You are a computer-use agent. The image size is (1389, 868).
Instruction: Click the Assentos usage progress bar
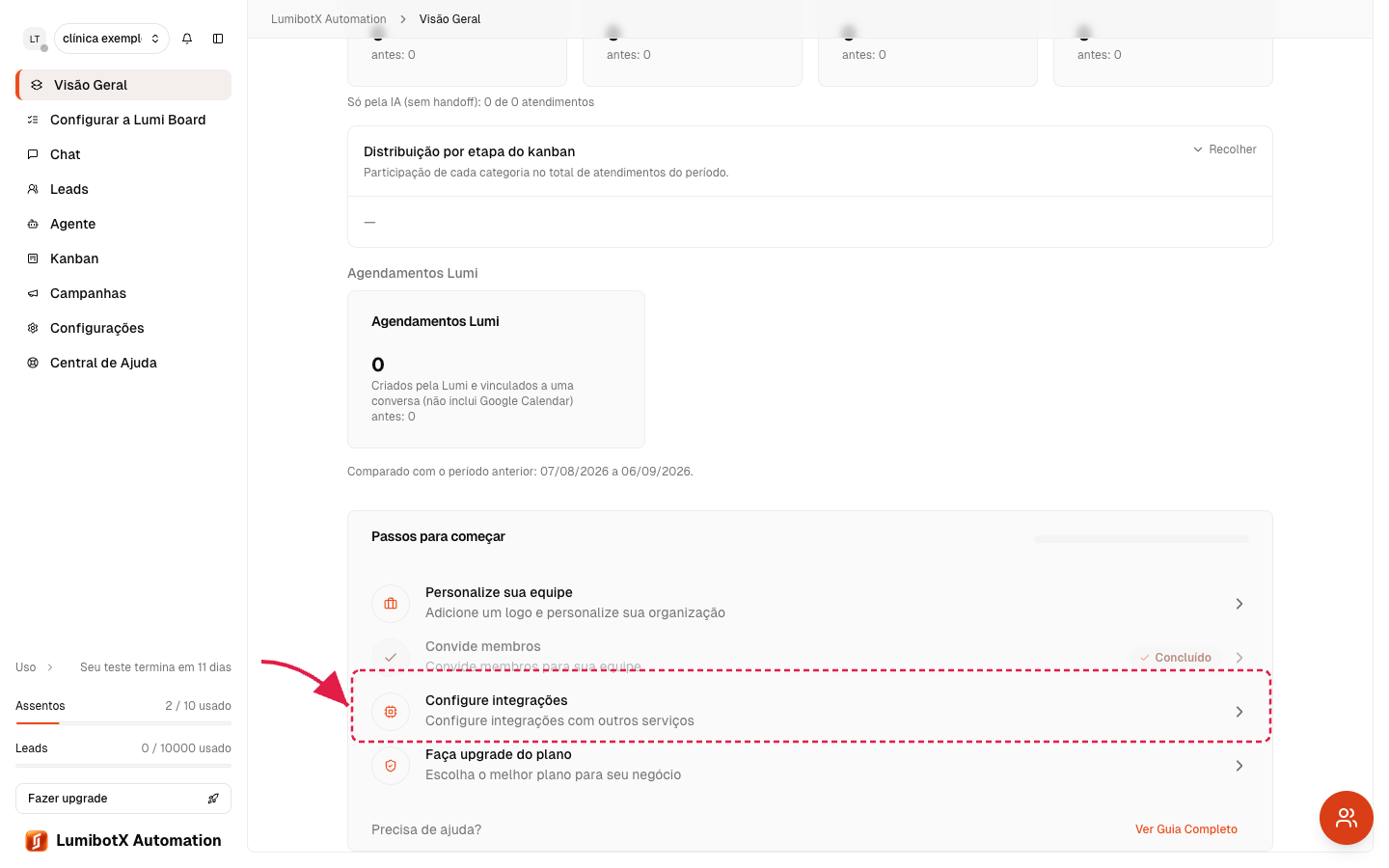[x=123, y=722]
